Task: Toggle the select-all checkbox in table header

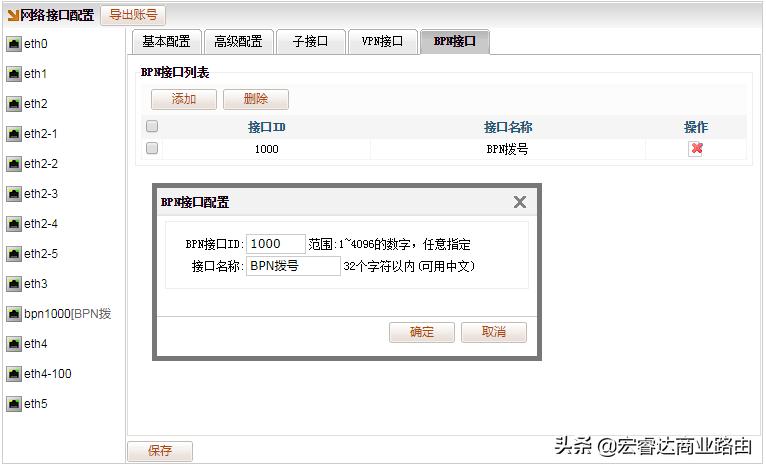Action: point(152,127)
